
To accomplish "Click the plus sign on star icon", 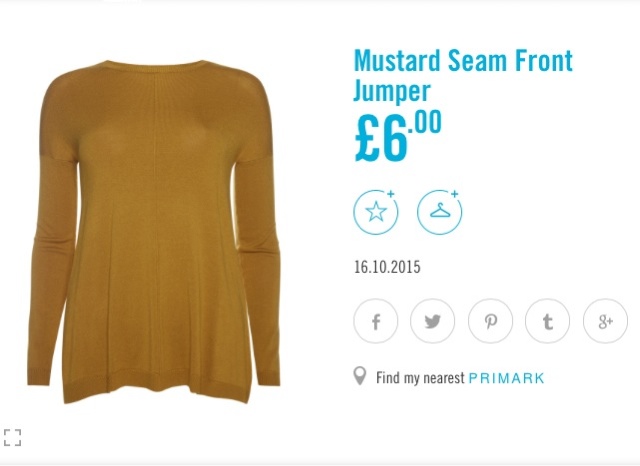I will (391, 194).
